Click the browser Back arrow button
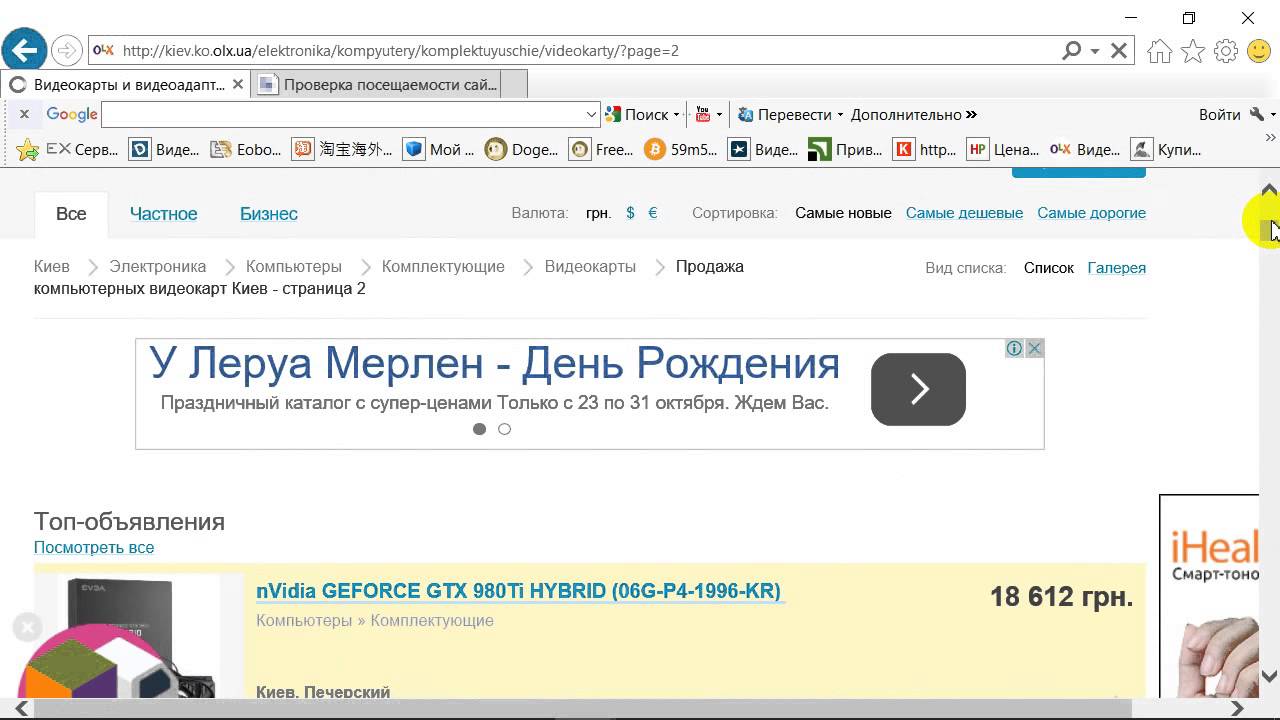Screen dimensions: 1280x720 [x=24, y=49]
